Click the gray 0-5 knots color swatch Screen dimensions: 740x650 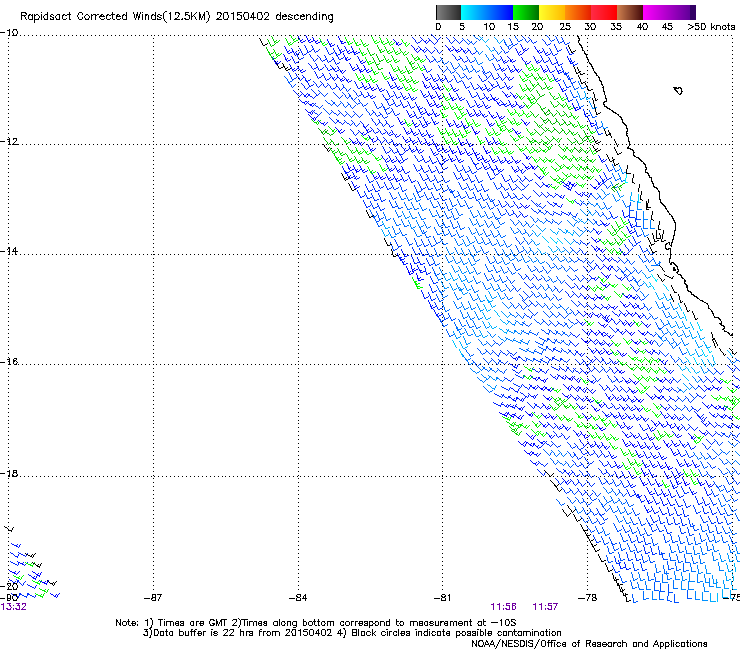click(x=448, y=12)
